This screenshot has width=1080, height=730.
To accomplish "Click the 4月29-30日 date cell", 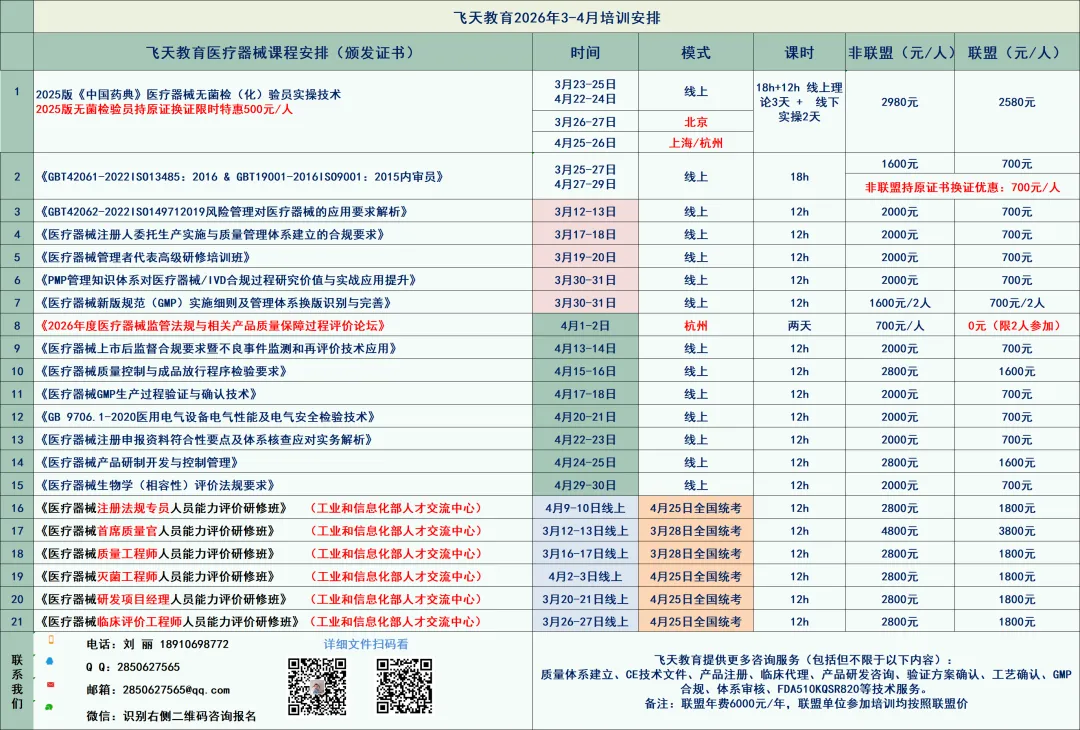I will pos(585,485).
